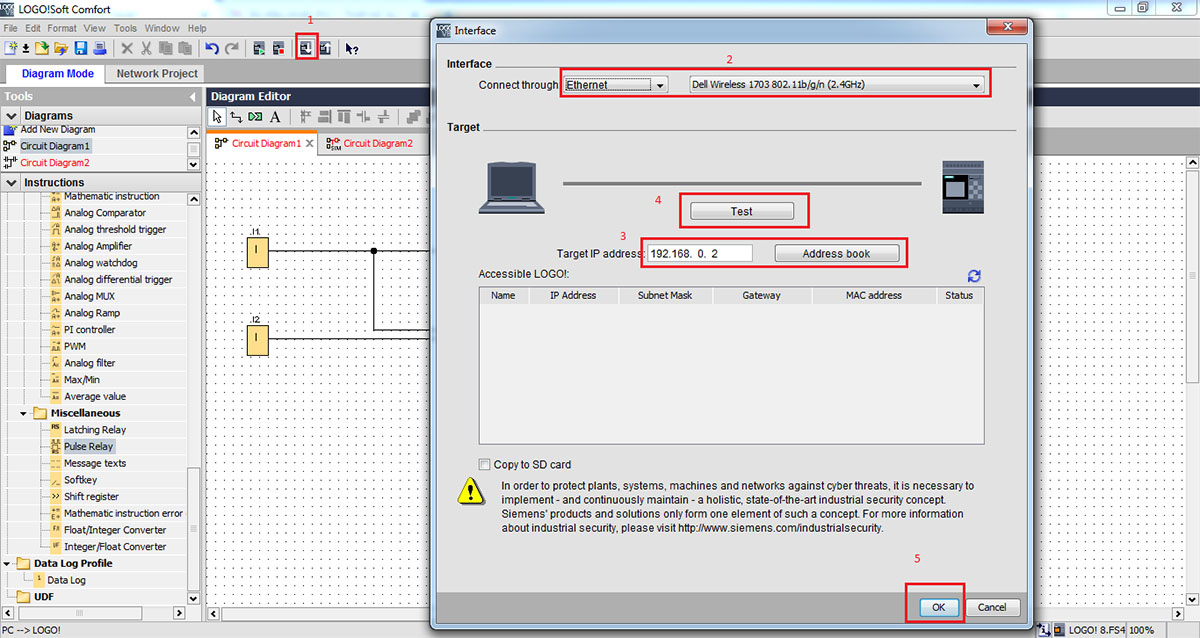This screenshot has width=1200, height=638.
Task: Close the Circuit Diagram1 tab
Action: click(310, 144)
